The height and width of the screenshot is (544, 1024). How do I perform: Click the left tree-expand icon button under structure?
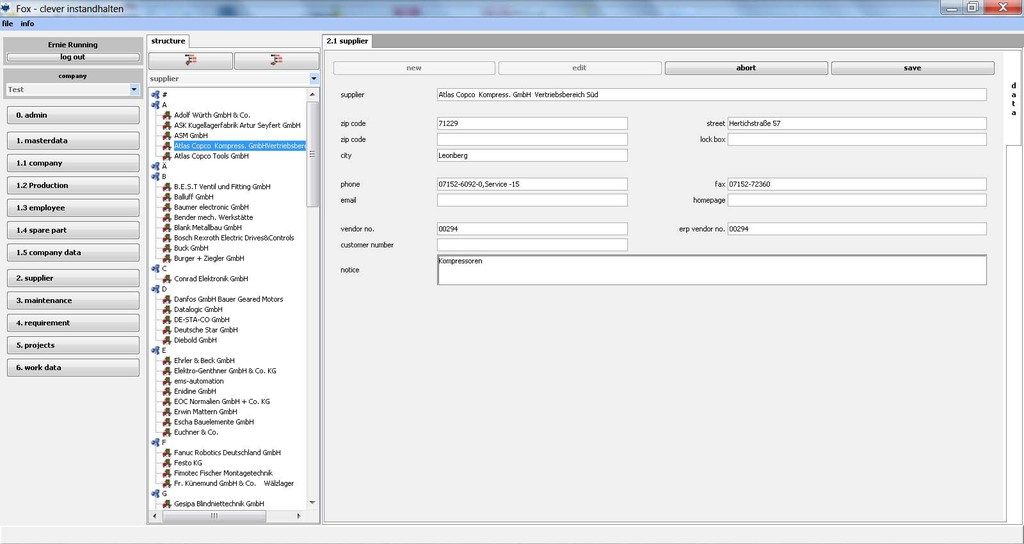click(190, 61)
